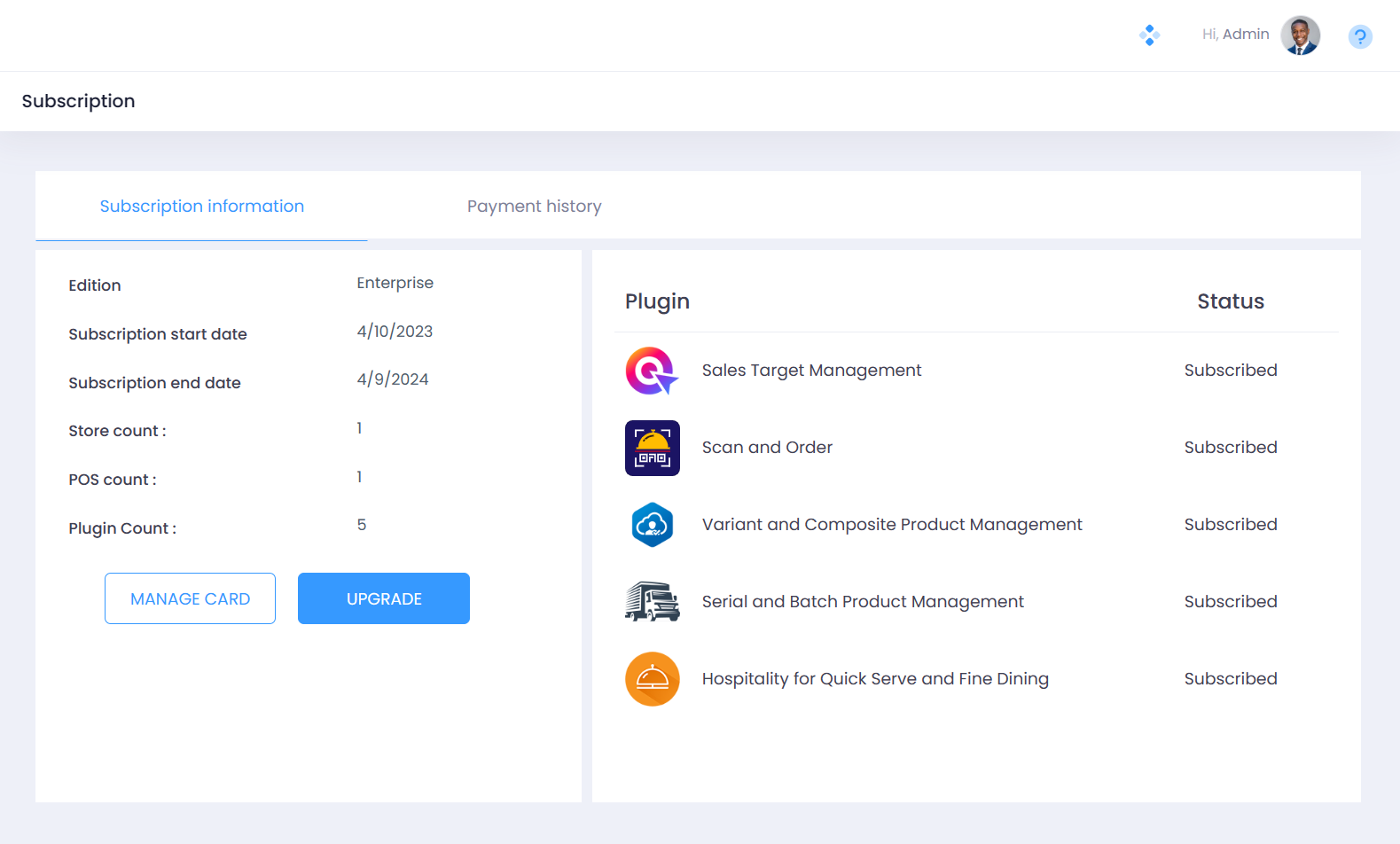Screen dimensions: 1400x844
Task: Open the Admin profile avatar
Action: click(1300, 35)
